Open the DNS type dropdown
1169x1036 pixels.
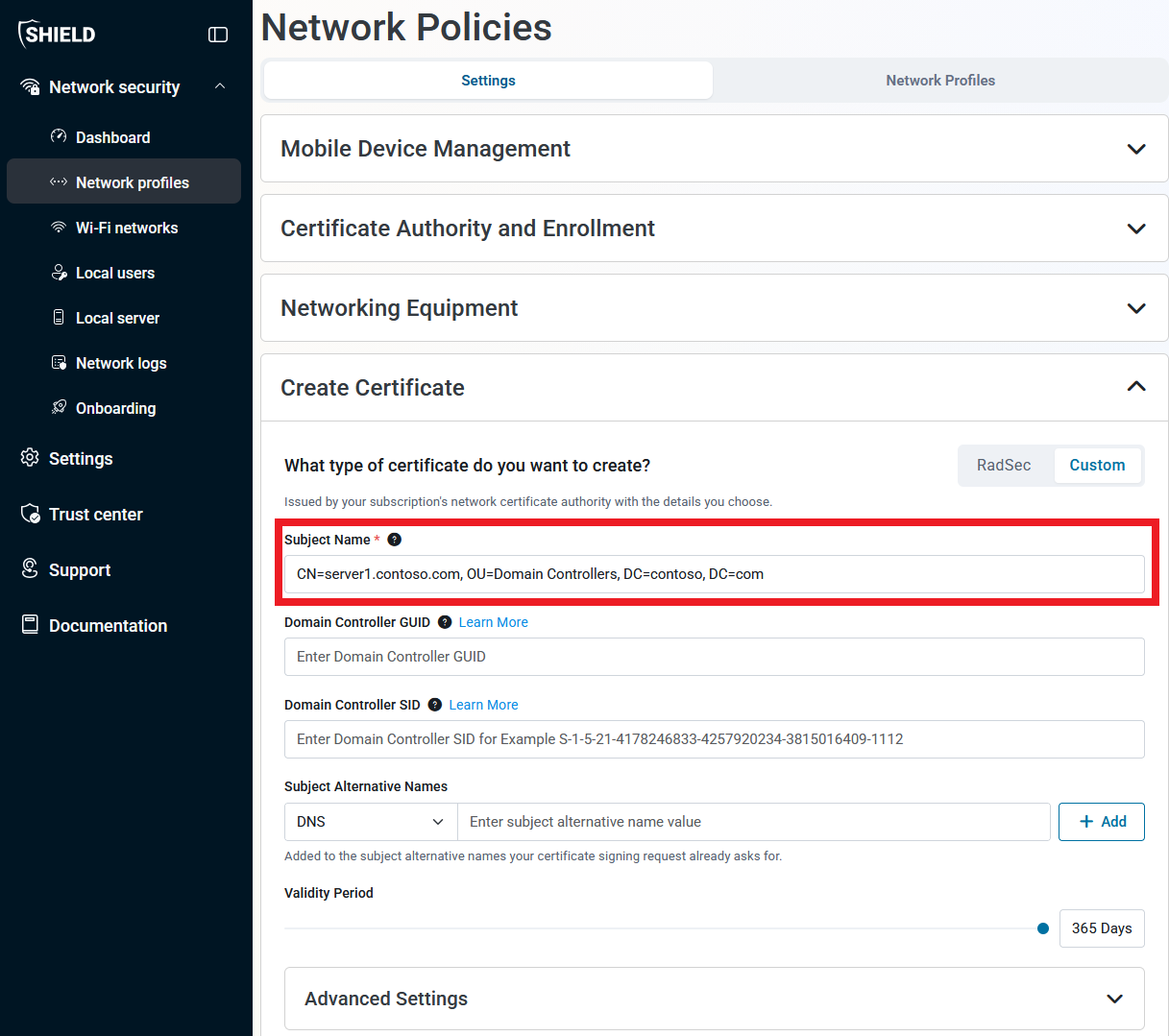(371, 822)
